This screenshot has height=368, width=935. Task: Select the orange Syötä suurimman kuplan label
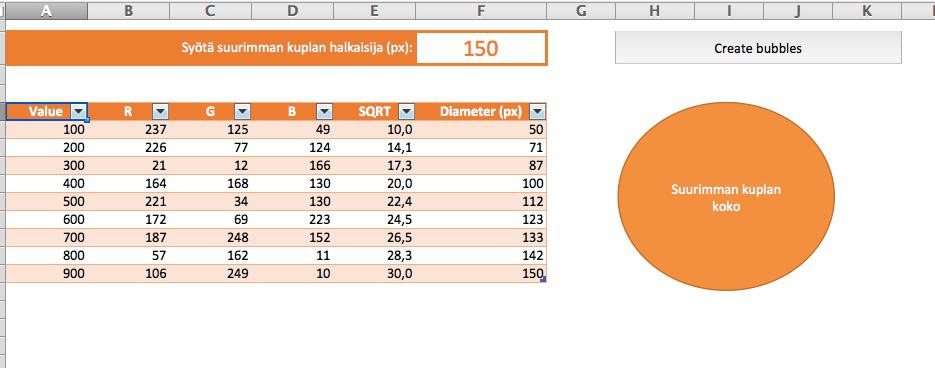pos(297,48)
